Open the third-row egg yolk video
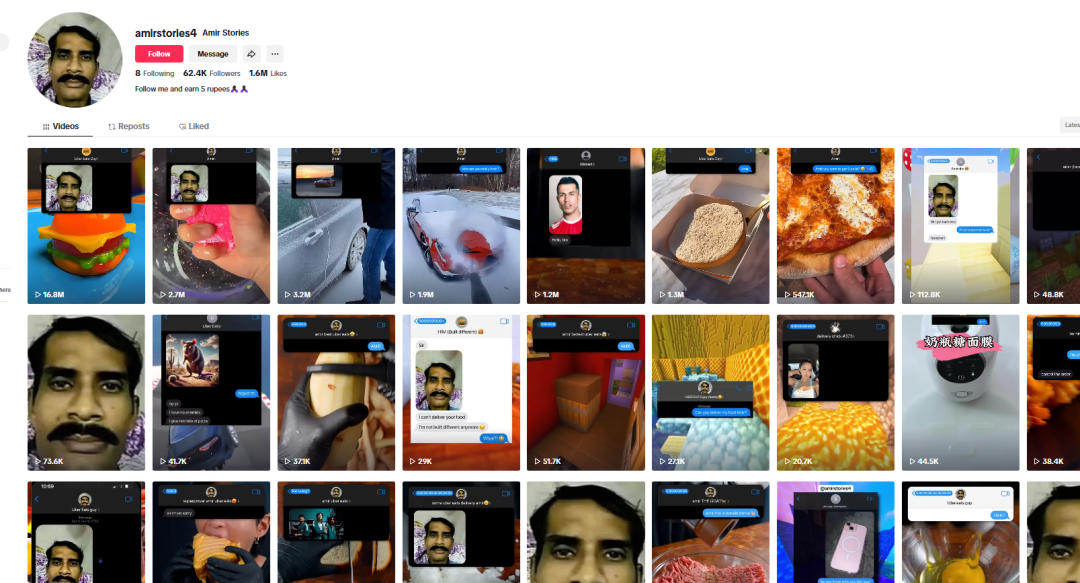The image size is (1080, 583). [x=961, y=532]
